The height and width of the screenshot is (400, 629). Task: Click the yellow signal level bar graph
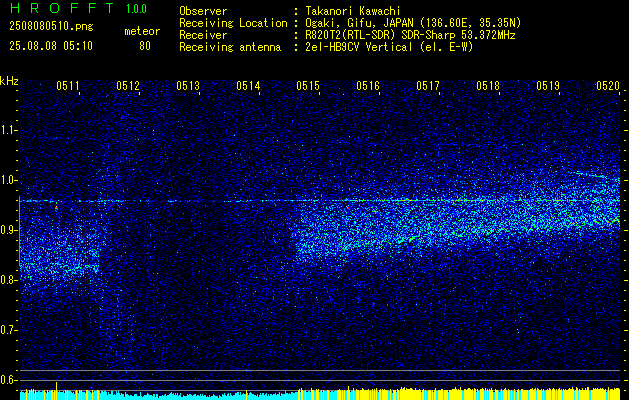[459, 394]
